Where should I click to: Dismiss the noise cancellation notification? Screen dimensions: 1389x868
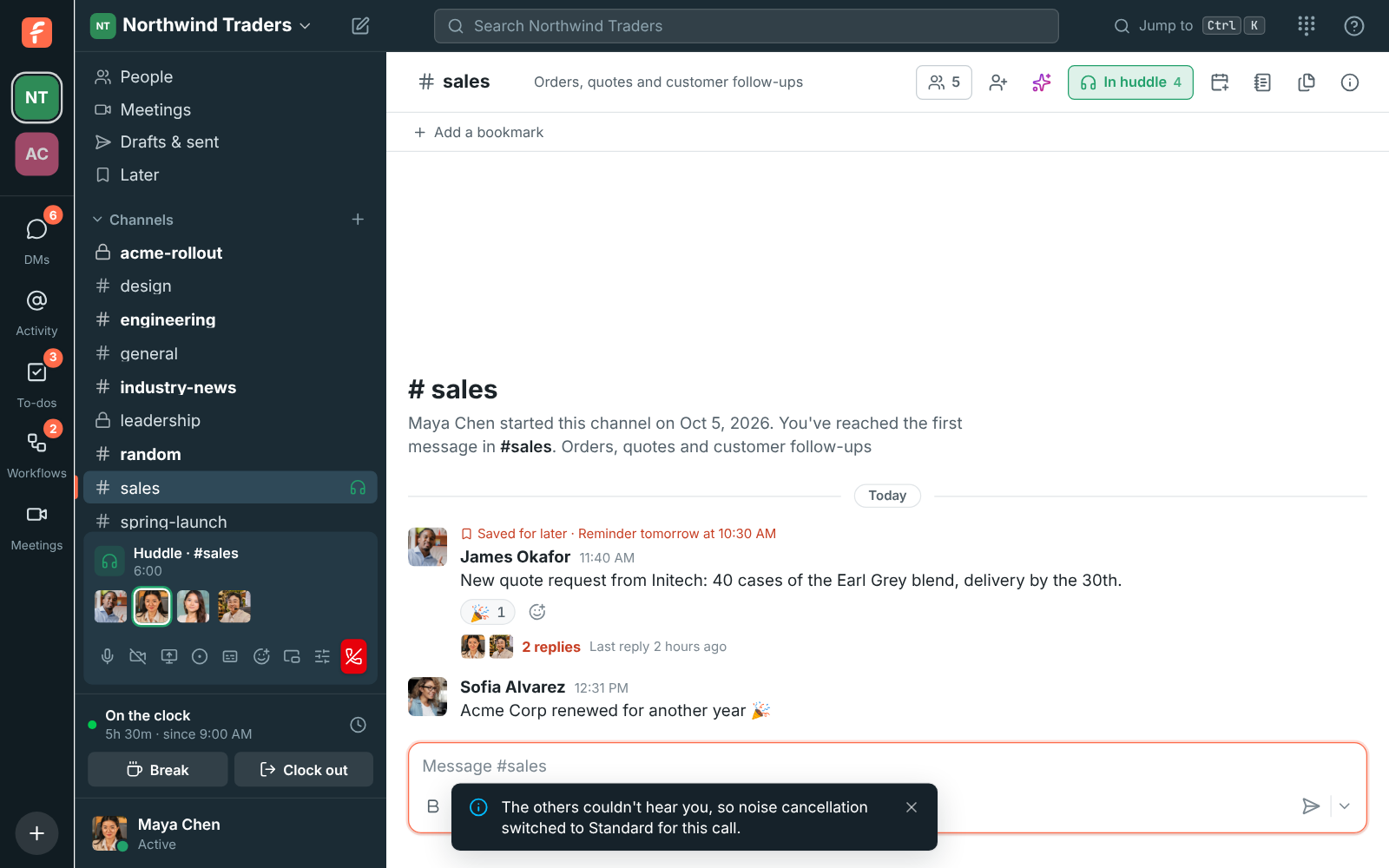click(x=912, y=807)
